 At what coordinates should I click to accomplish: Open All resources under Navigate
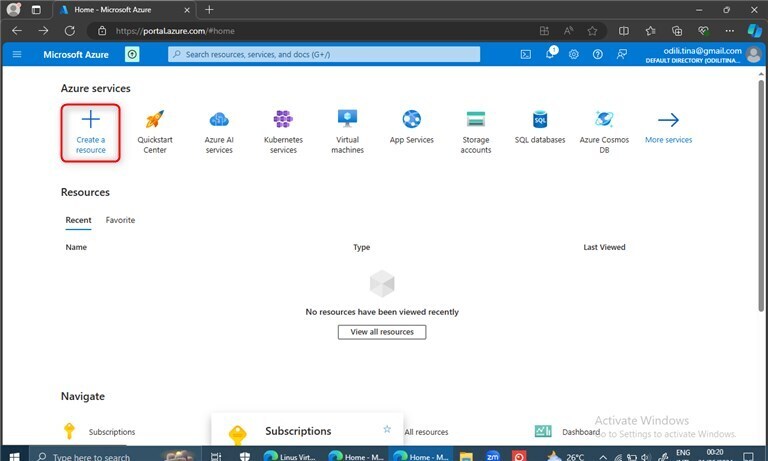point(426,432)
